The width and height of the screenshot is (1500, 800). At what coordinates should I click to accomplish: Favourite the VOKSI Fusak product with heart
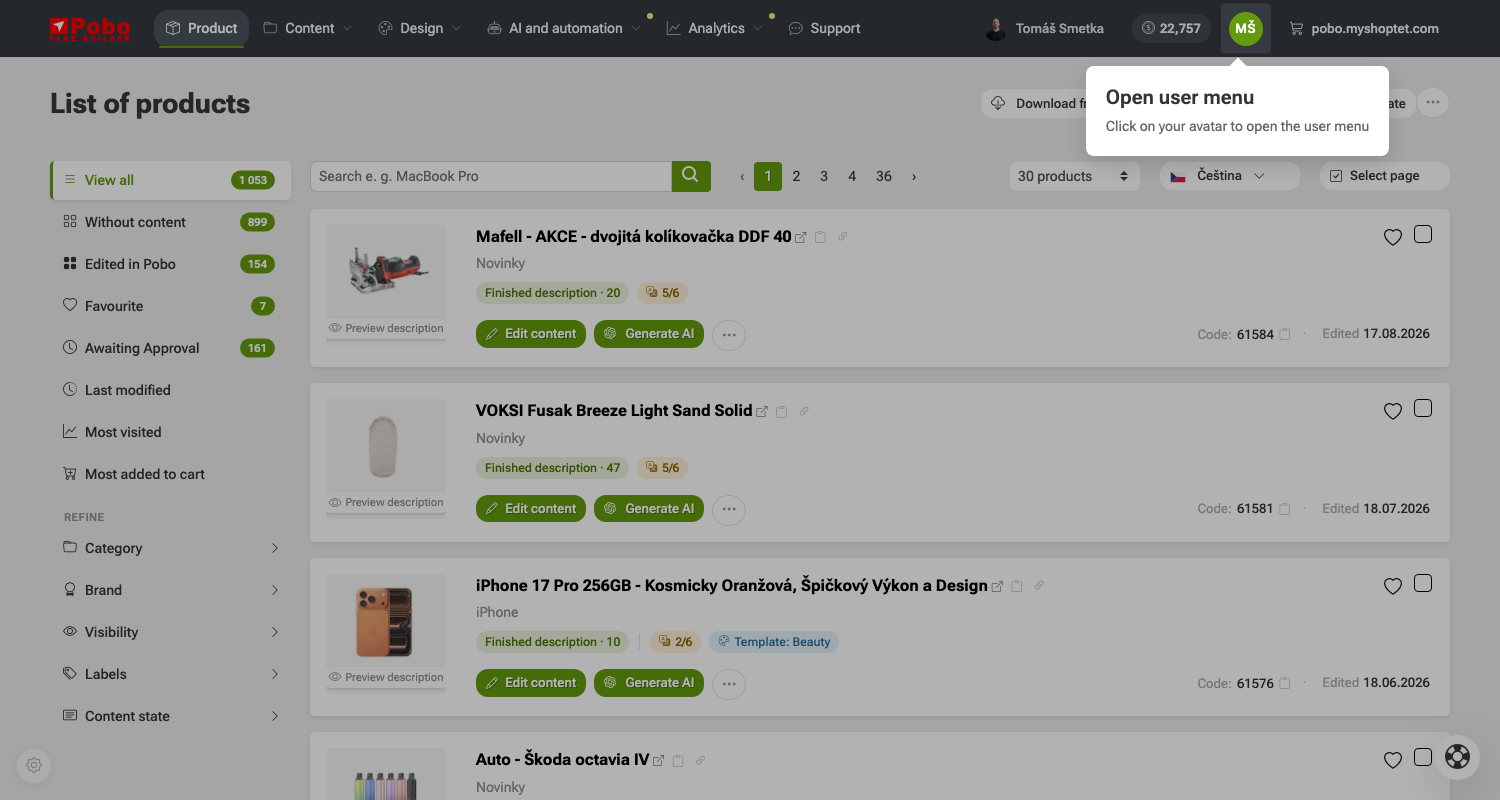coord(1393,411)
